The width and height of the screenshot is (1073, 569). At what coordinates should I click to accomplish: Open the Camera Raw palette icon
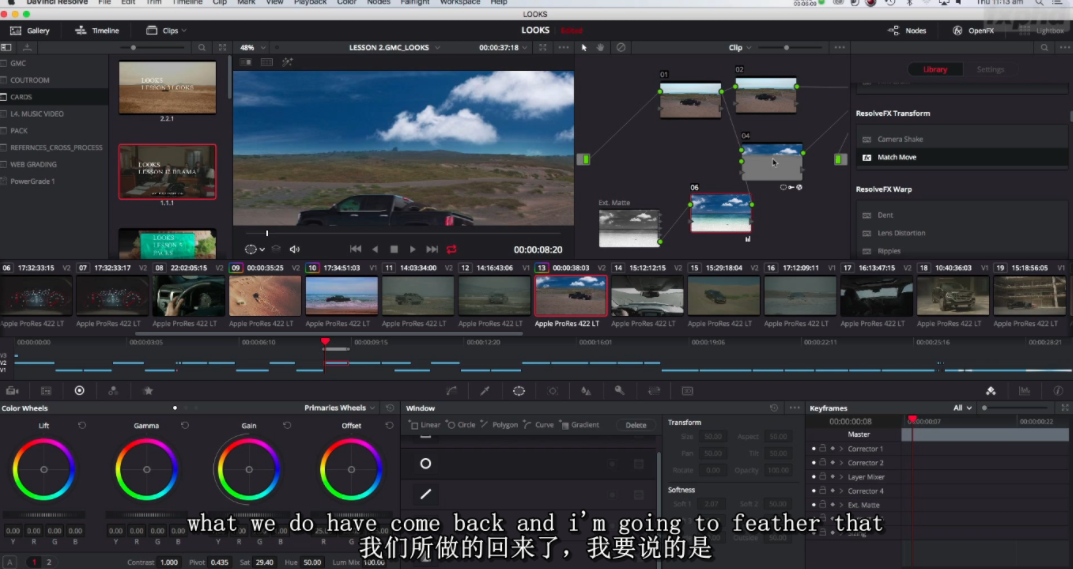(12, 390)
